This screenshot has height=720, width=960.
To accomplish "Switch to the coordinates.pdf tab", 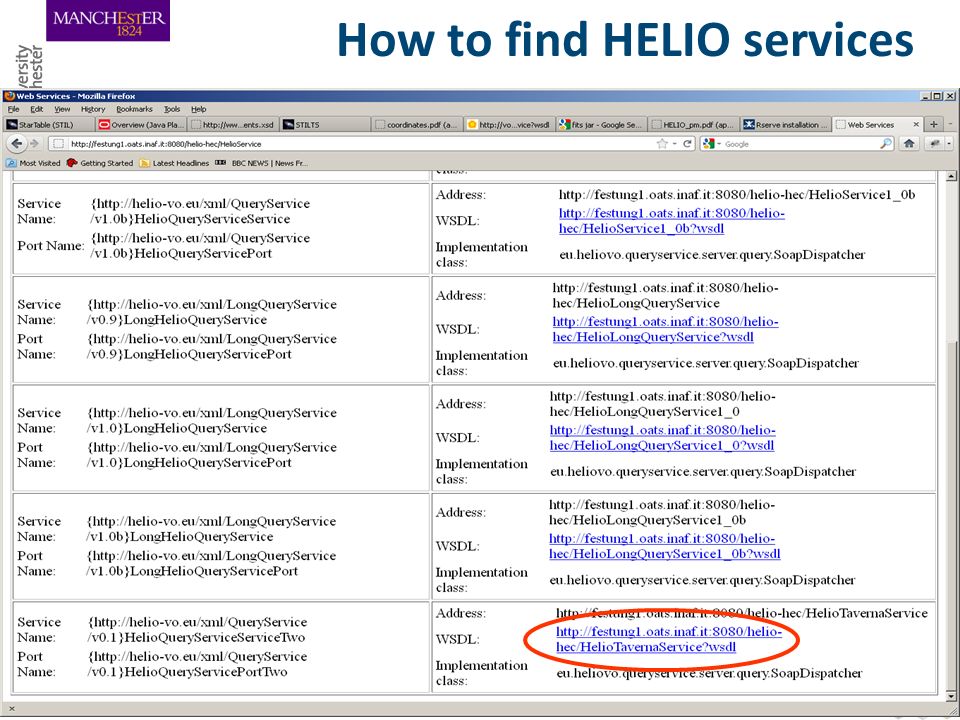I will (x=417, y=124).
